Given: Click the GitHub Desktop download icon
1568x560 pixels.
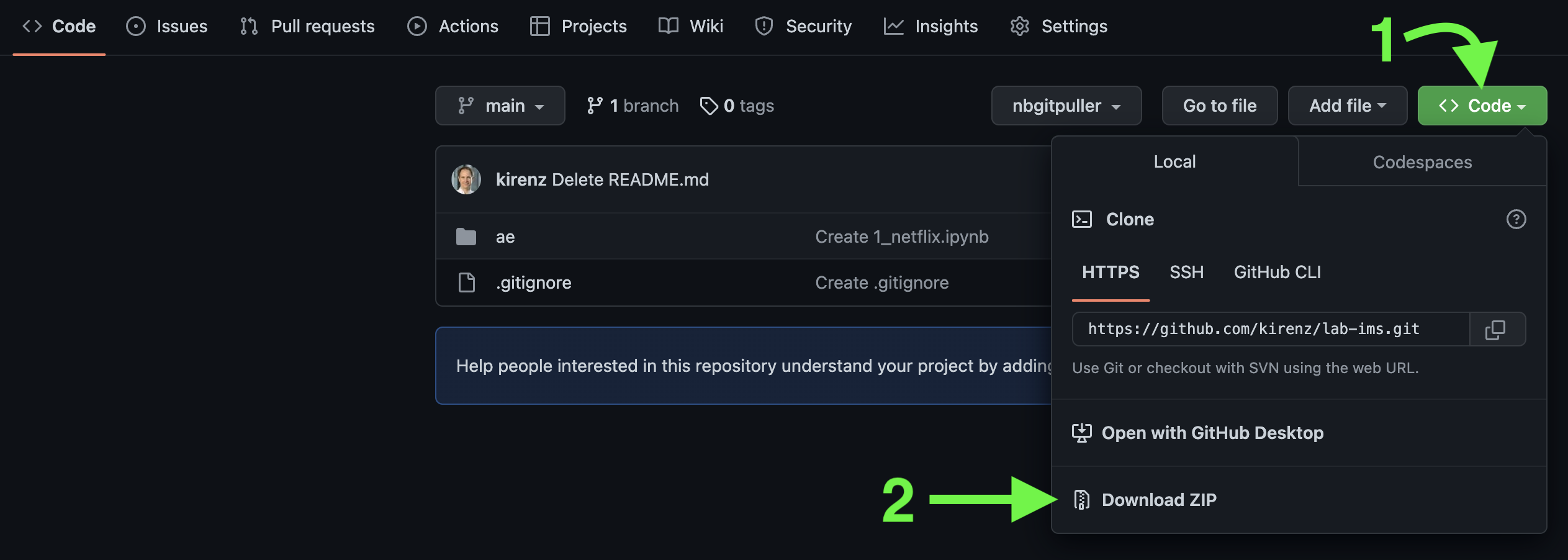Looking at the screenshot, I should point(1082,433).
